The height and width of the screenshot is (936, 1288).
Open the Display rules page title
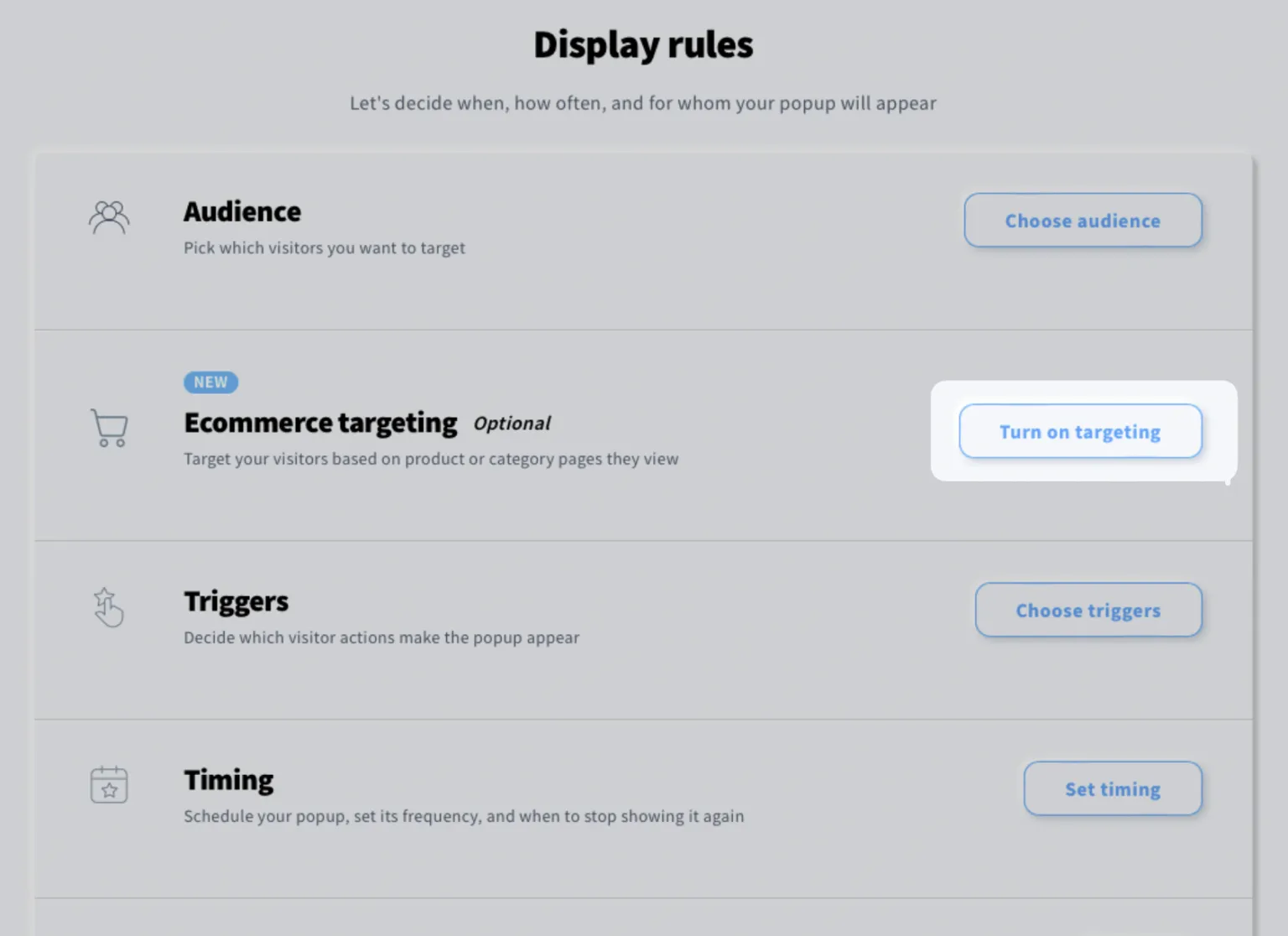643,44
